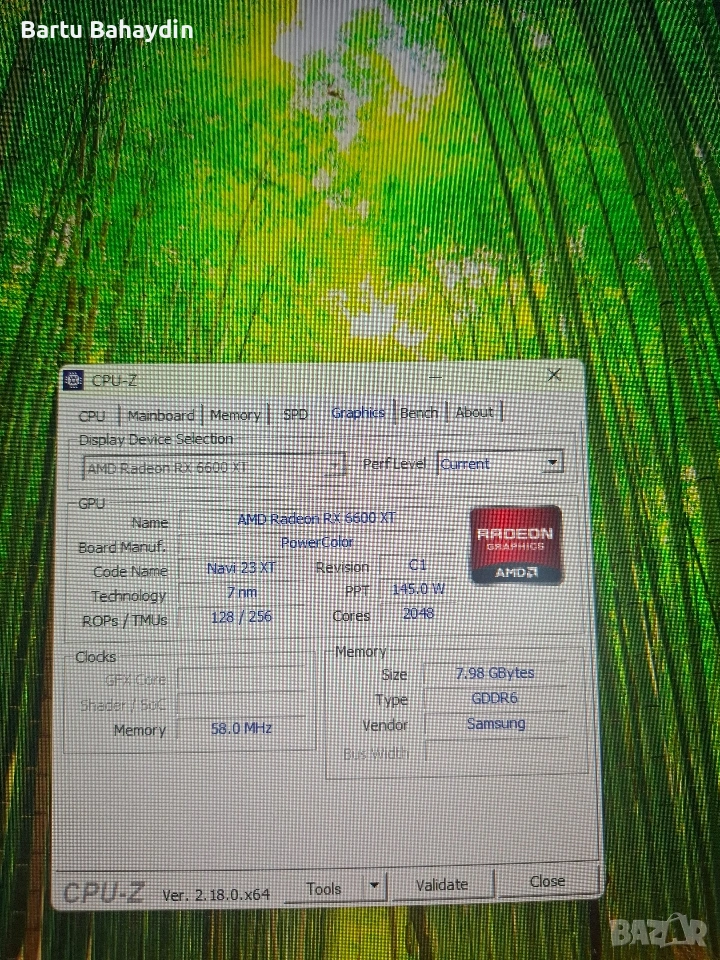720x960 pixels.
Task: Select the Graphics tab
Action: pyautogui.click(x=358, y=413)
